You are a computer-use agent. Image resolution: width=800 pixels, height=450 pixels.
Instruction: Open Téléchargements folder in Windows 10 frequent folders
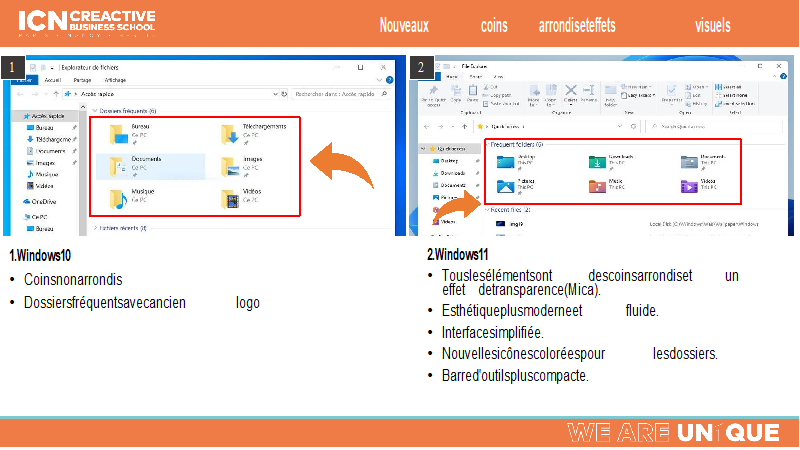point(232,134)
